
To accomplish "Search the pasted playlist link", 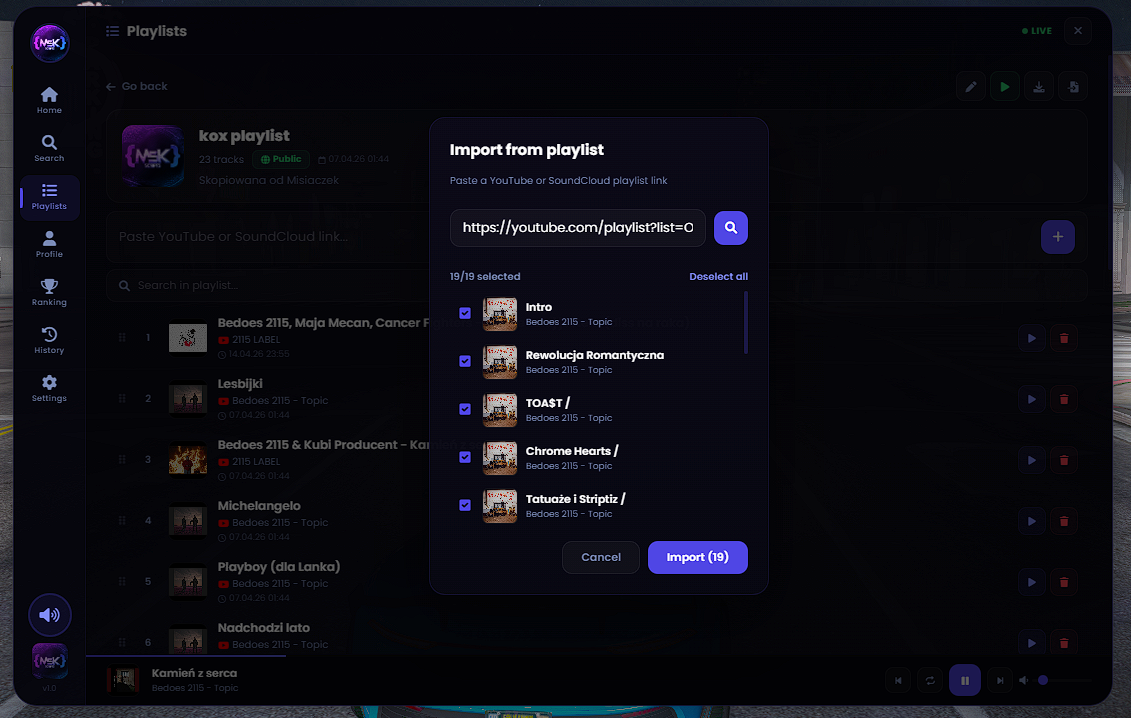I will [x=731, y=228].
